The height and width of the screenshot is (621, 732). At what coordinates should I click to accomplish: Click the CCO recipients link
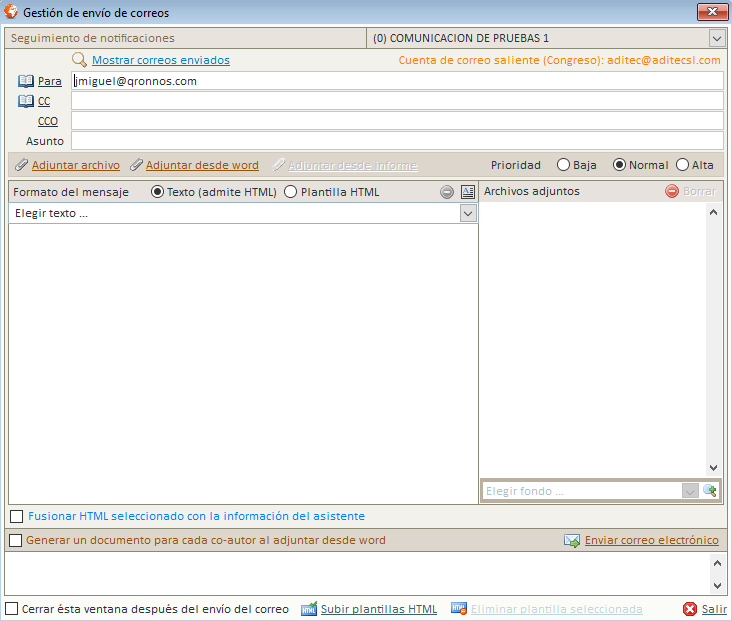[48, 121]
